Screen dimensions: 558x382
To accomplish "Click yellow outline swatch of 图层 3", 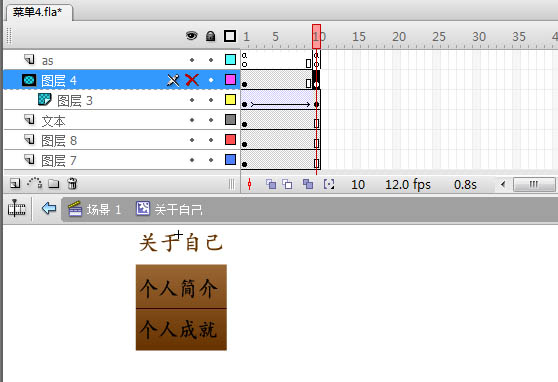I will coord(230,99).
